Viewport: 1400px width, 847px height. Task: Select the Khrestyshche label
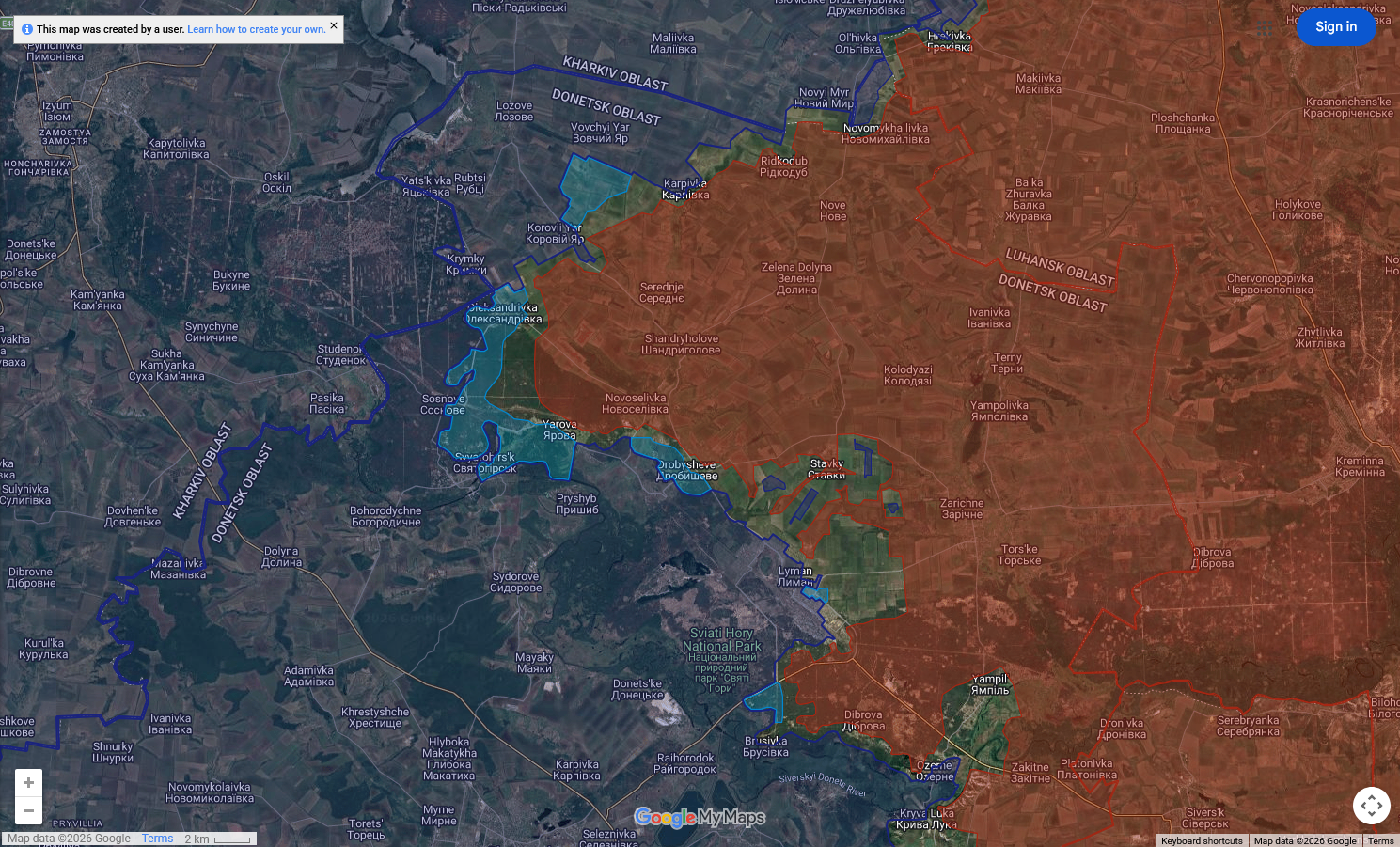click(375, 717)
